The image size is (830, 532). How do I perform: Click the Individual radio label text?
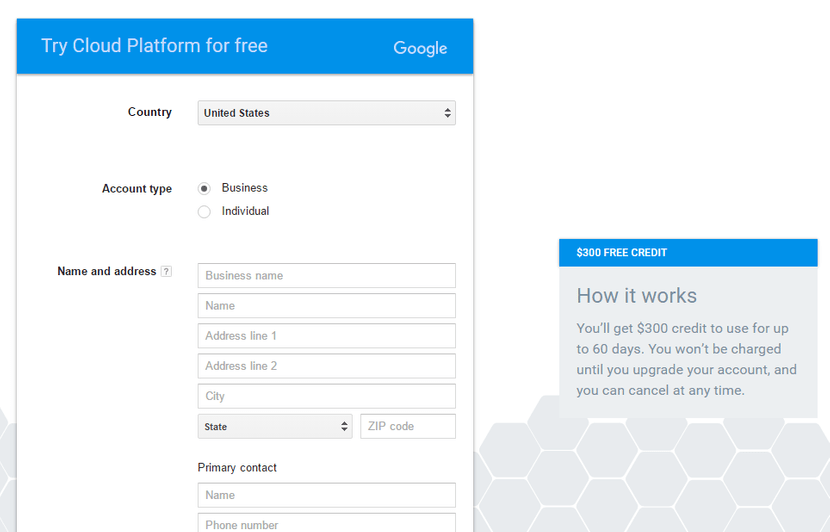[245, 211]
